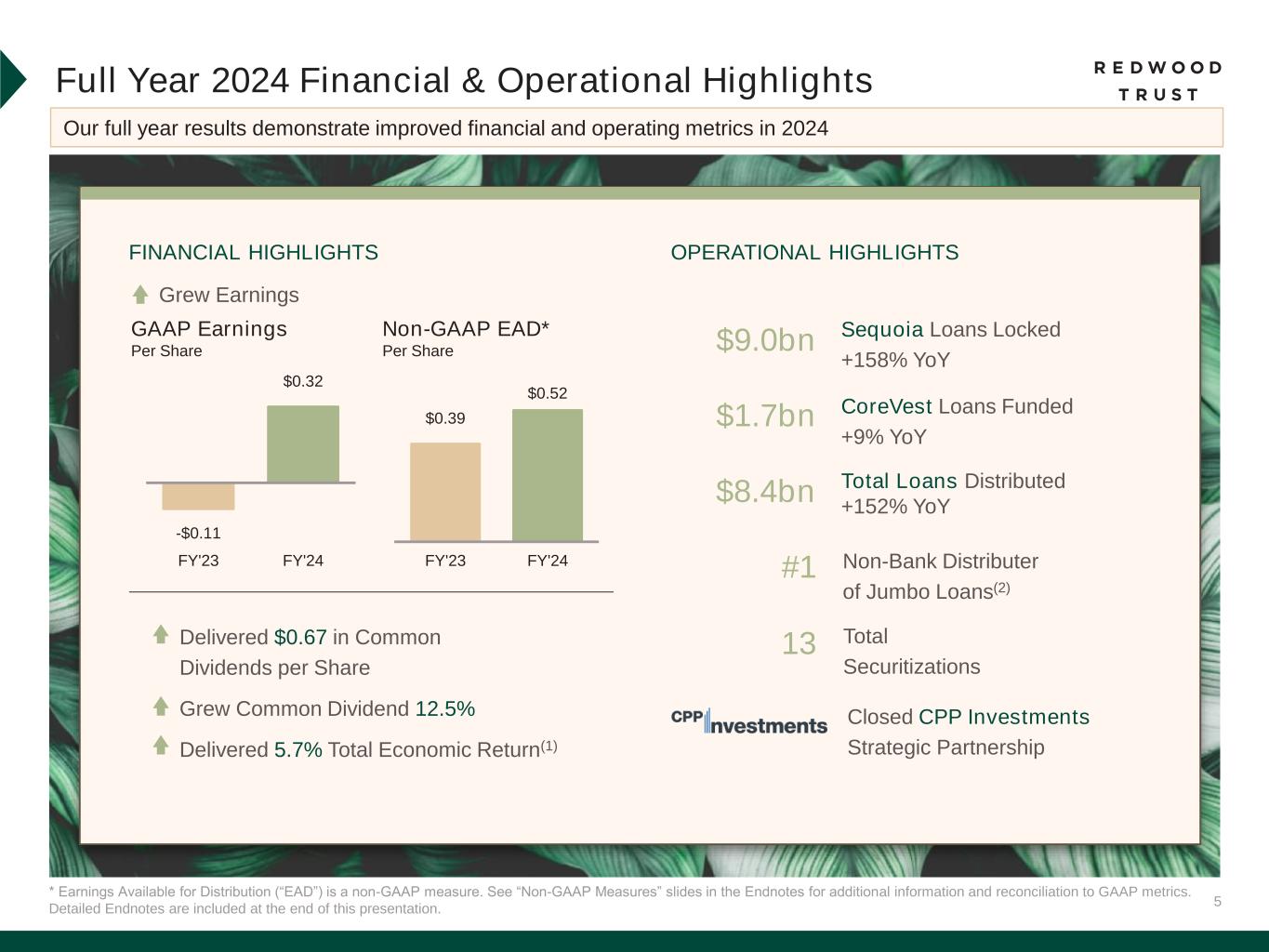The width and height of the screenshot is (1269, 952).
Task: Click the arrow beside Grew Common Dividend
Action: [x=161, y=707]
